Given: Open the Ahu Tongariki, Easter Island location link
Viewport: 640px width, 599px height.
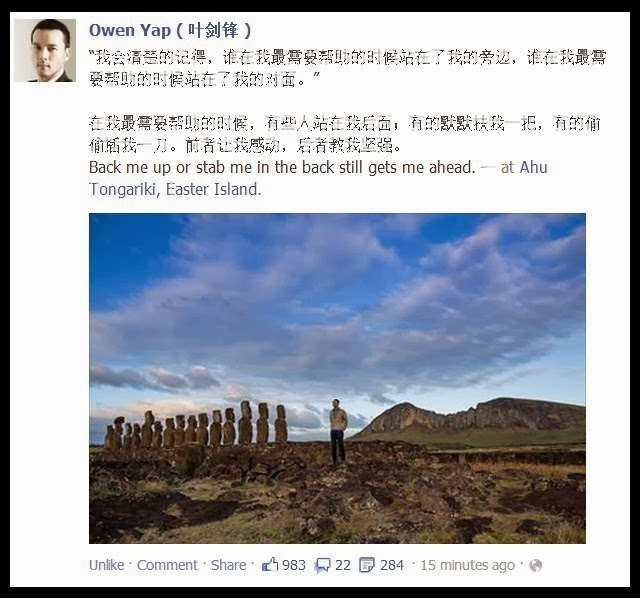Looking at the screenshot, I should [x=318, y=178].
